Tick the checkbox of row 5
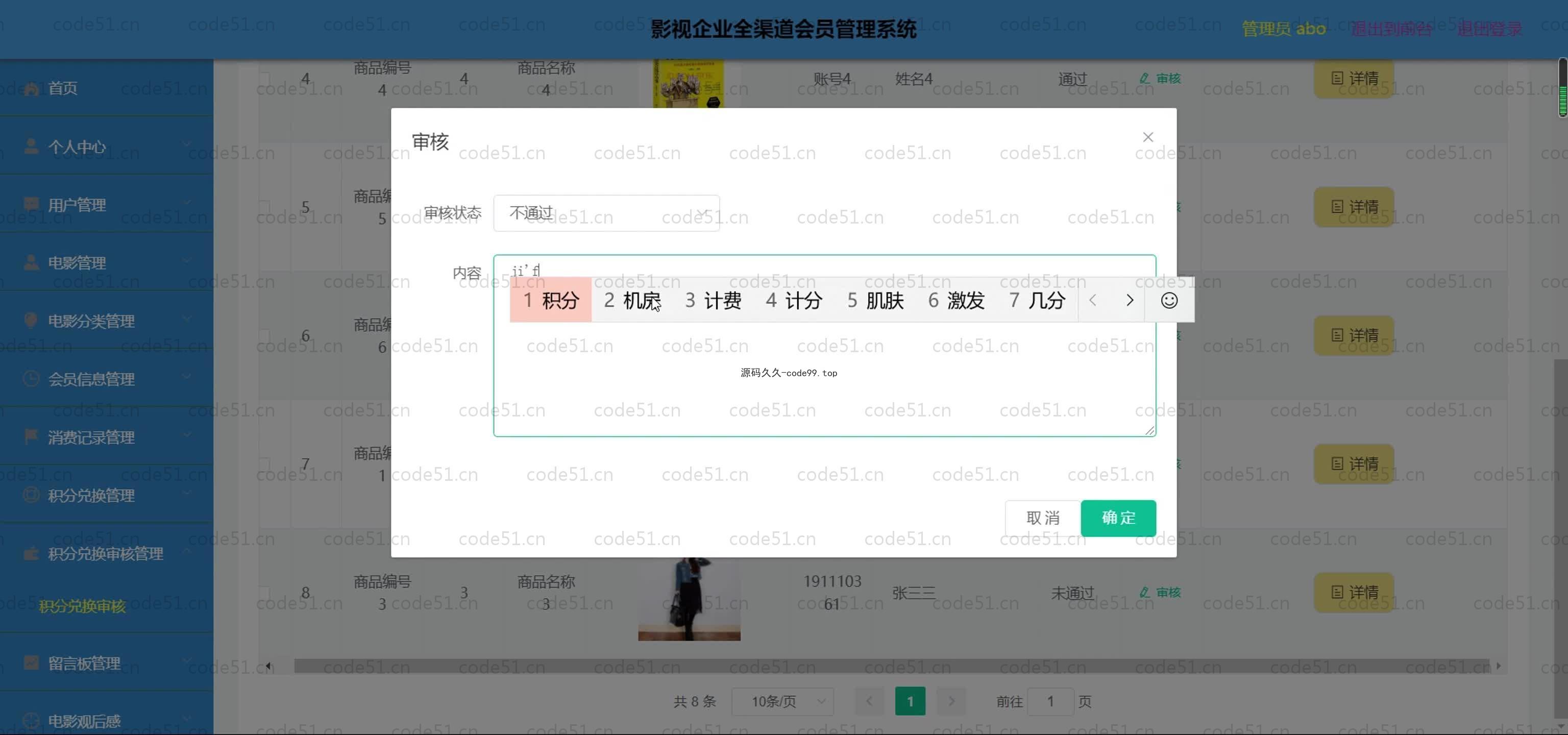 [x=264, y=207]
